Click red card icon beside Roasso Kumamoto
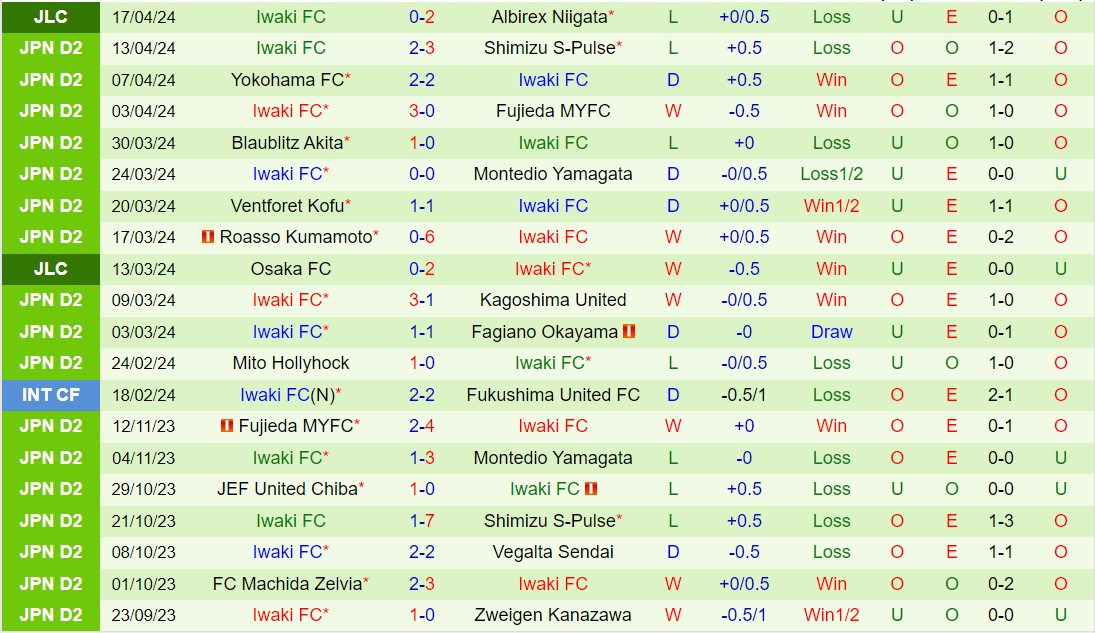The width and height of the screenshot is (1095, 633). pyautogui.click(x=208, y=237)
